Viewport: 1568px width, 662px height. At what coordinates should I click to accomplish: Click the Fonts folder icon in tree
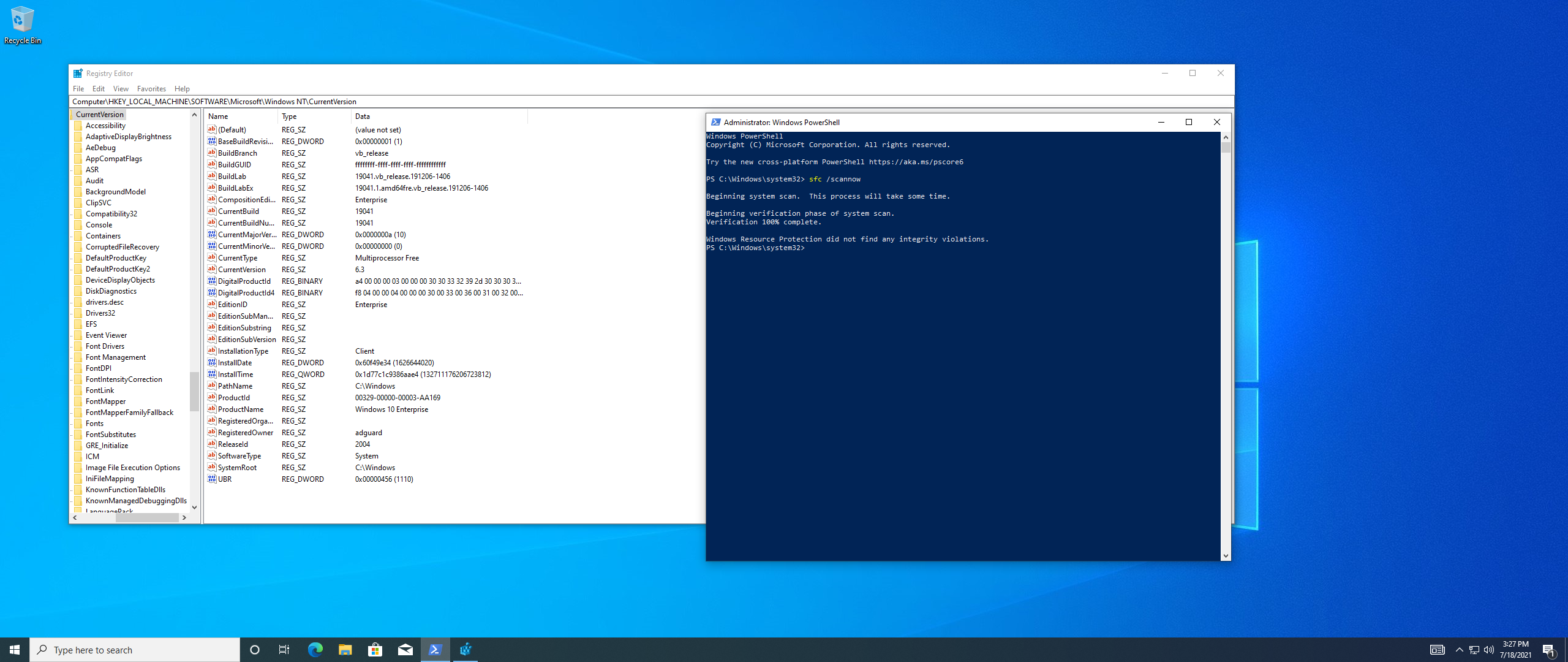click(x=78, y=424)
